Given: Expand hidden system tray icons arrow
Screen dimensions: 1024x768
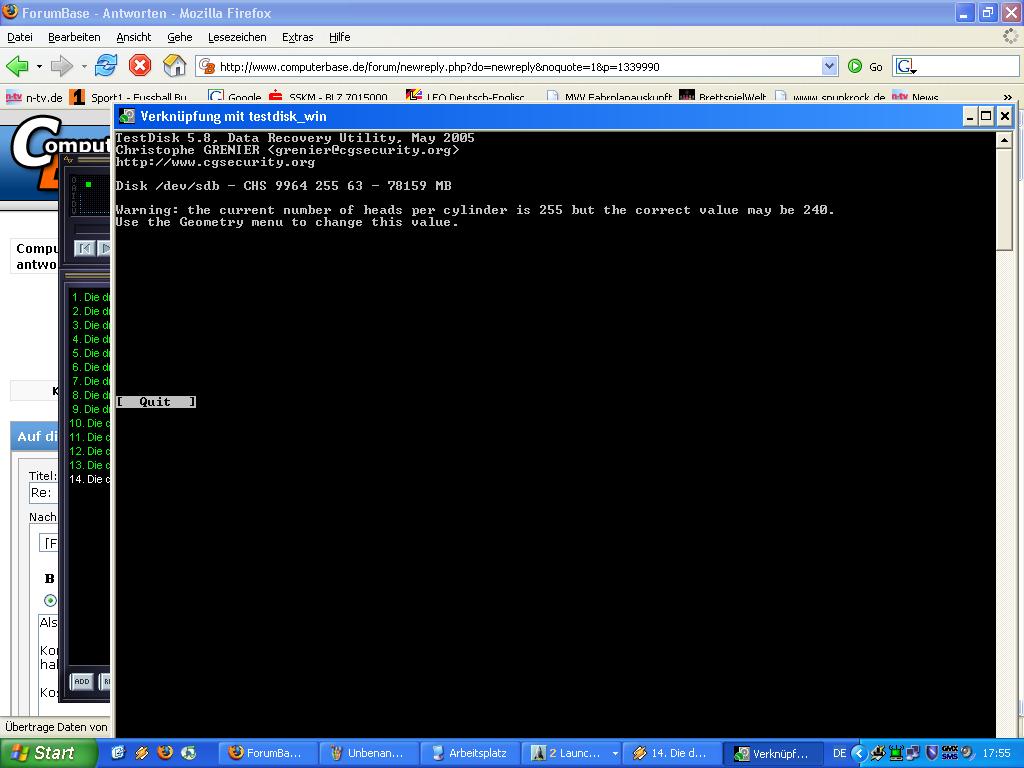Looking at the screenshot, I should (x=859, y=753).
